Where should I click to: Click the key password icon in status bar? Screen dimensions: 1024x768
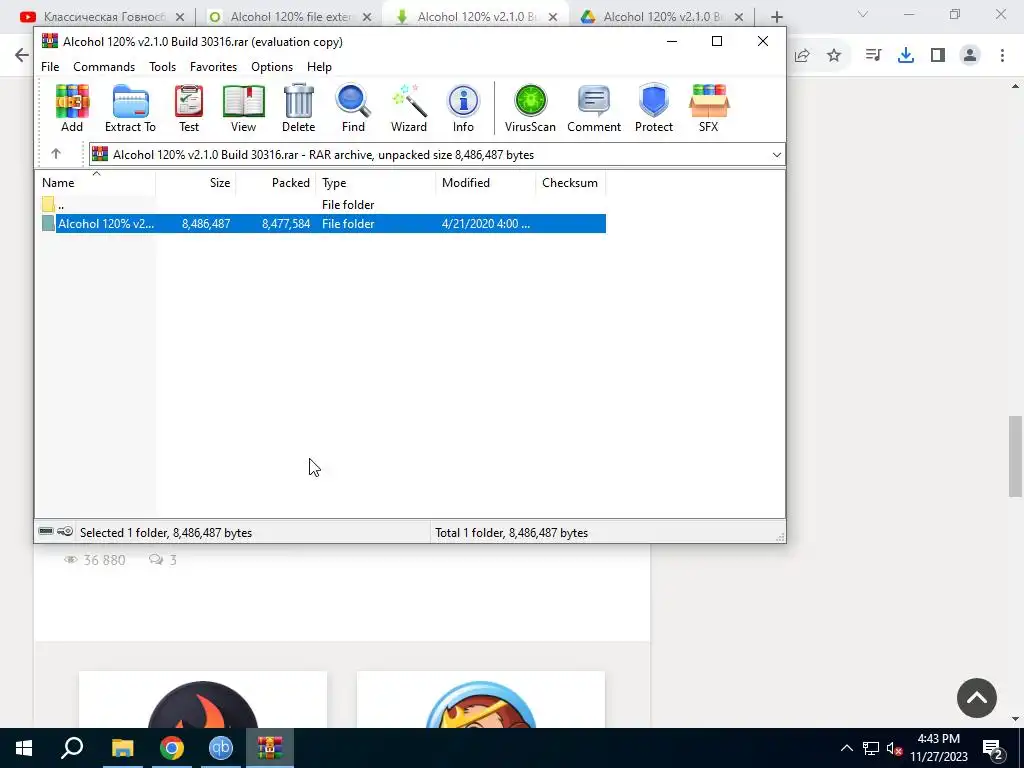coord(65,532)
